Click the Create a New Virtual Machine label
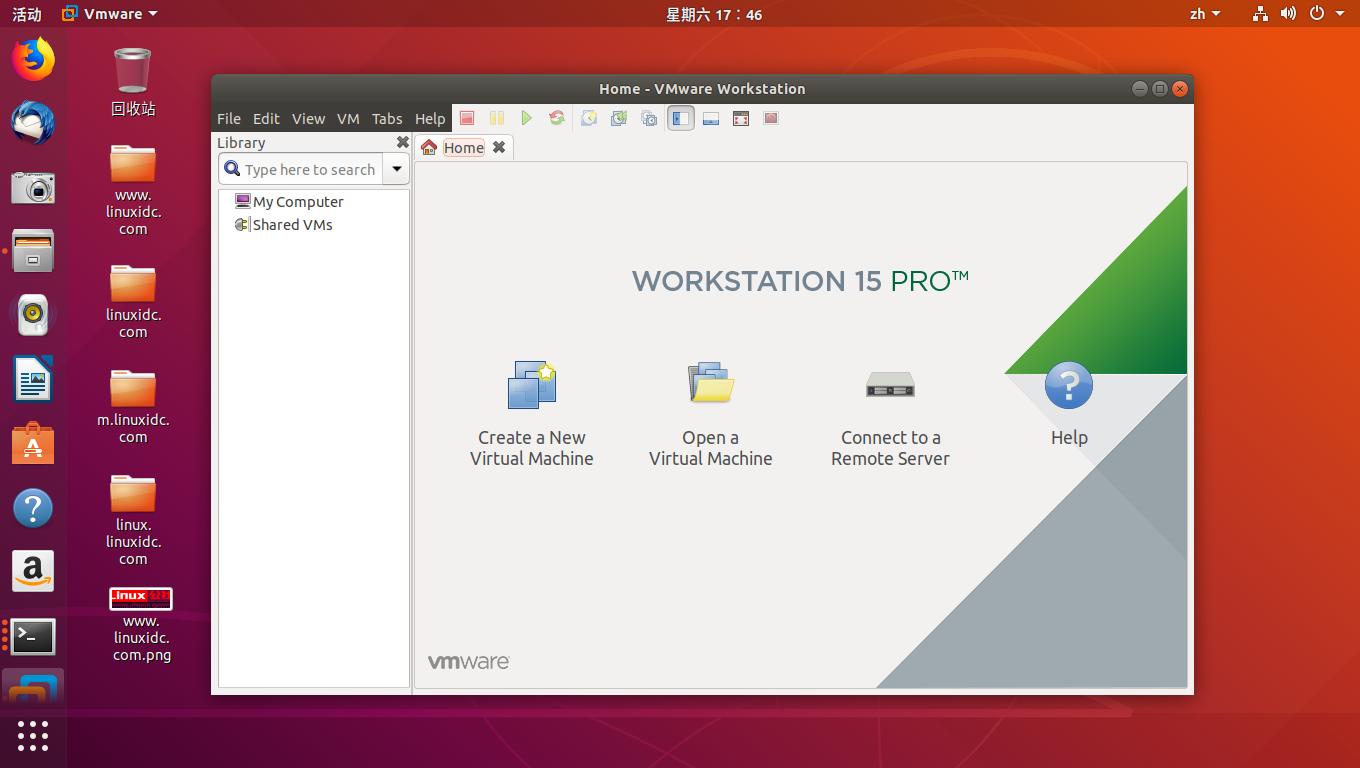 coord(532,448)
